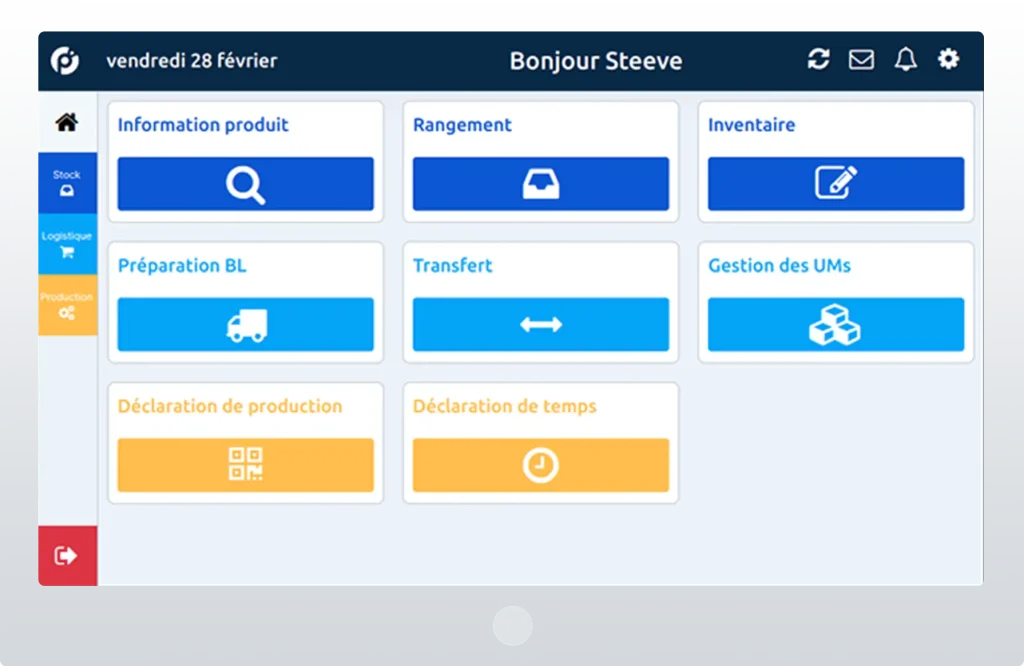Click the Gestion des UMs title
The width and height of the screenshot is (1024, 666).
(x=779, y=266)
